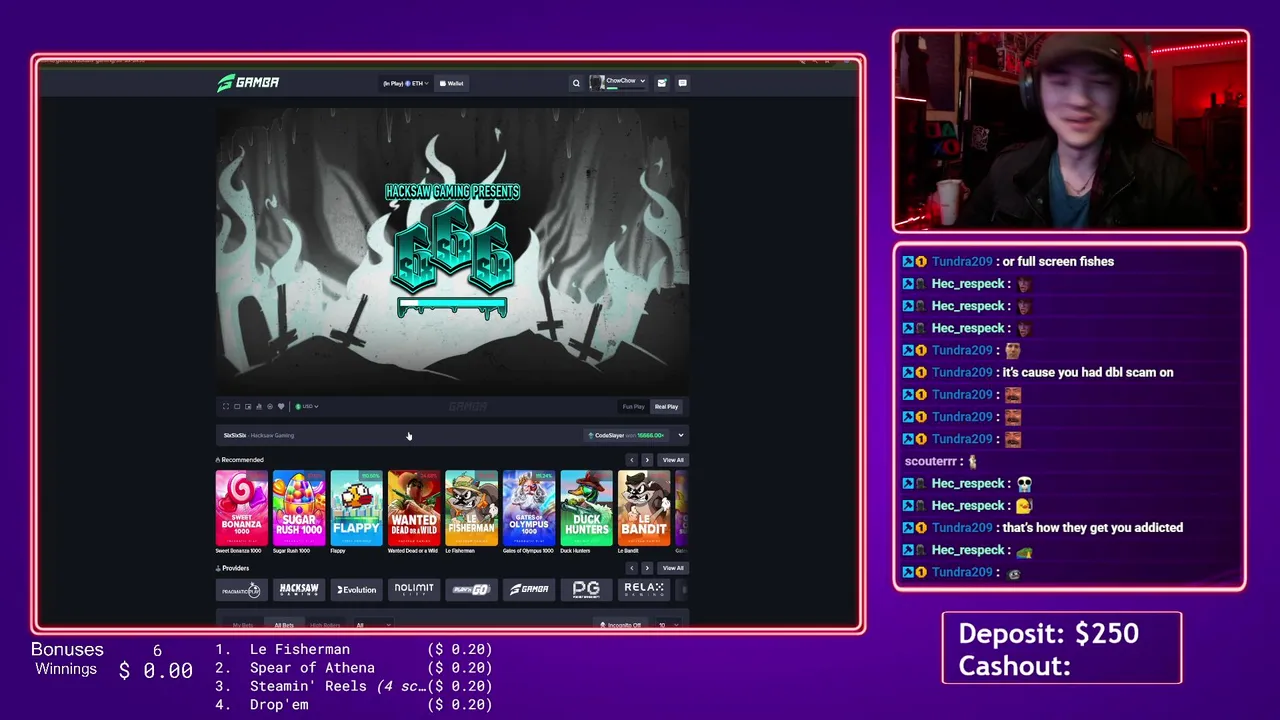1280x720 pixels.
Task: Click the CodeSlayer recent win badge
Action: tap(627, 435)
